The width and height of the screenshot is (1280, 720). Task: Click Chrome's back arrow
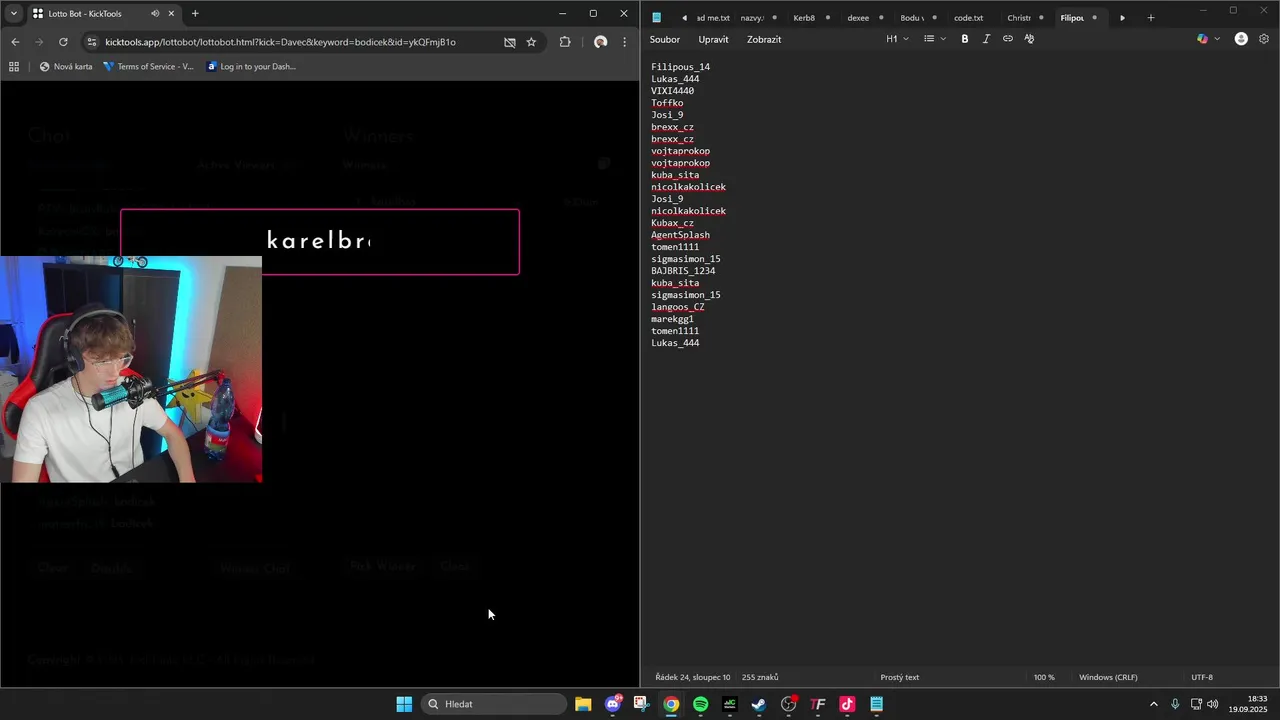coord(15,42)
